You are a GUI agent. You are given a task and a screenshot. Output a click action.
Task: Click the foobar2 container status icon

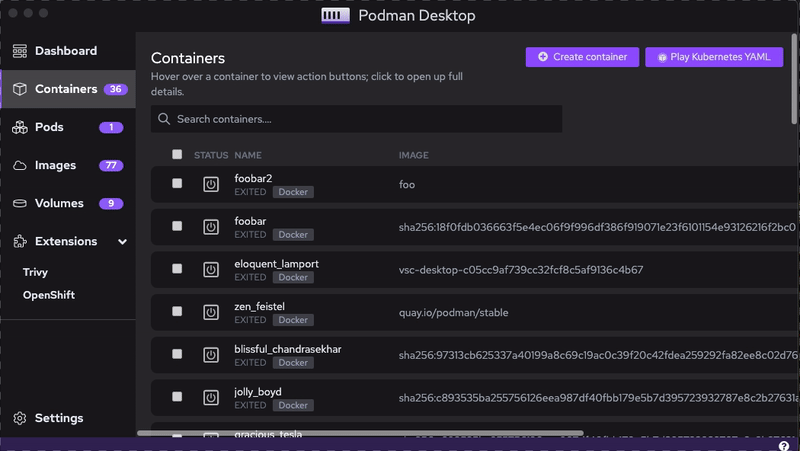pos(210,184)
